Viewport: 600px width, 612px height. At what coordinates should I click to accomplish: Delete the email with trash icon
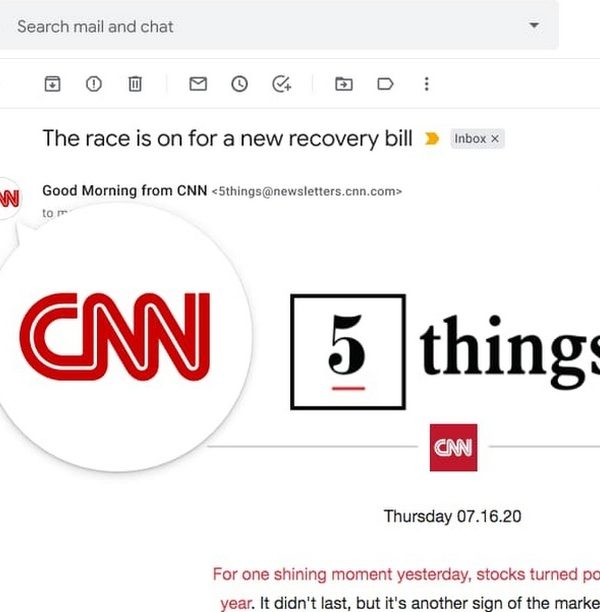tap(135, 84)
